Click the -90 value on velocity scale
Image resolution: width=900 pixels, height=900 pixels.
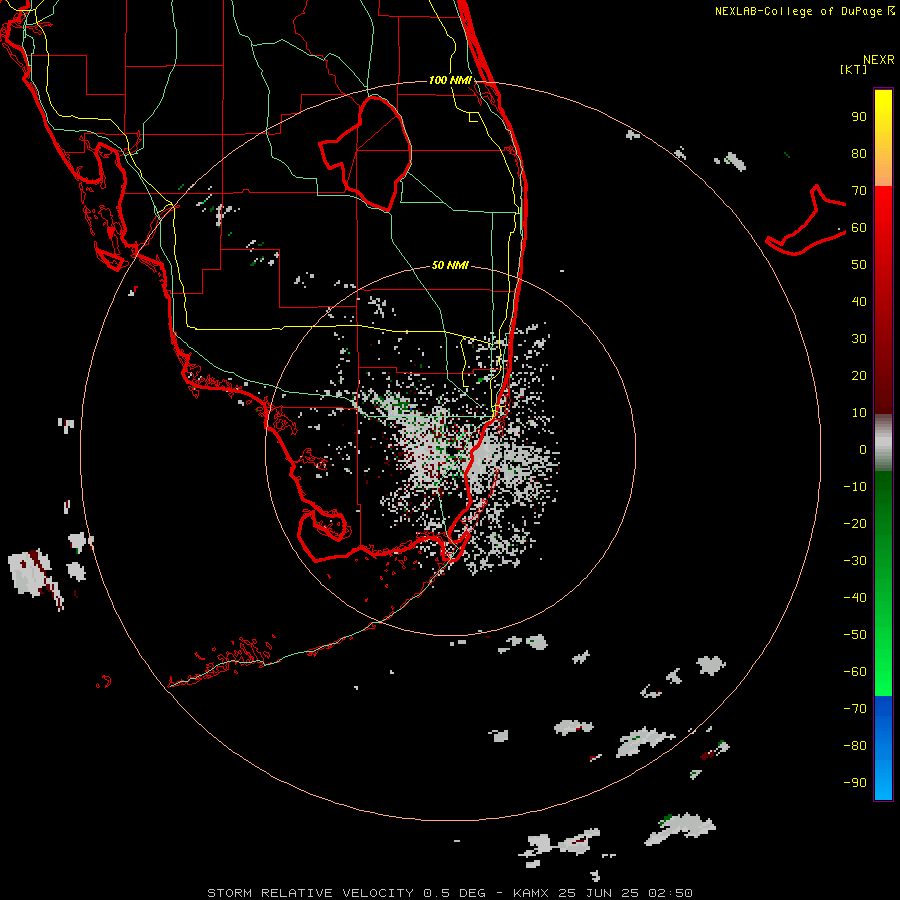click(855, 783)
